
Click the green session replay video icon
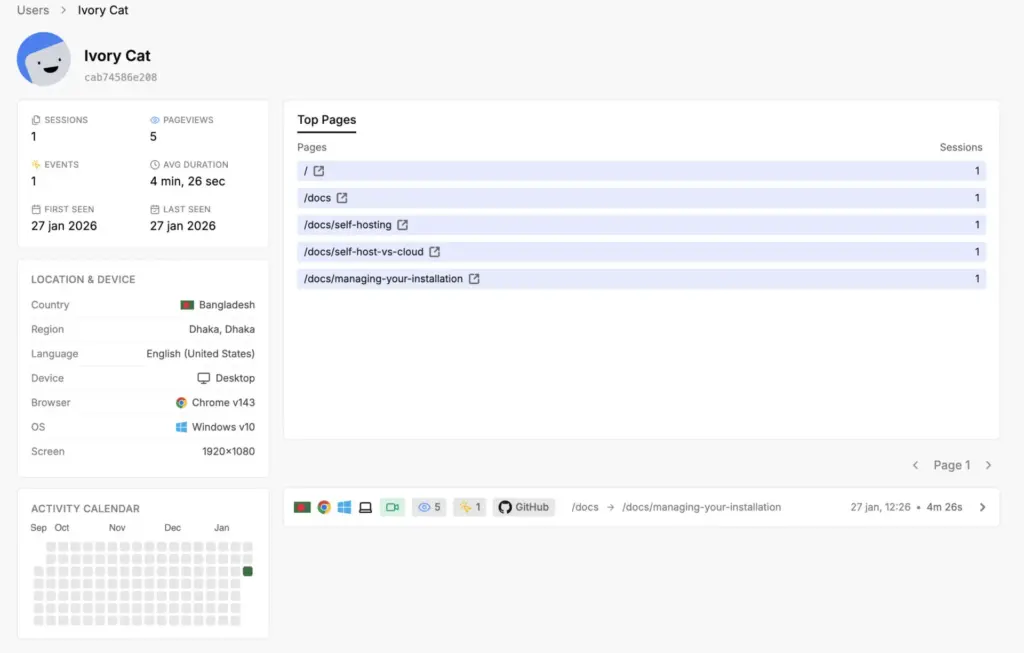[392, 507]
